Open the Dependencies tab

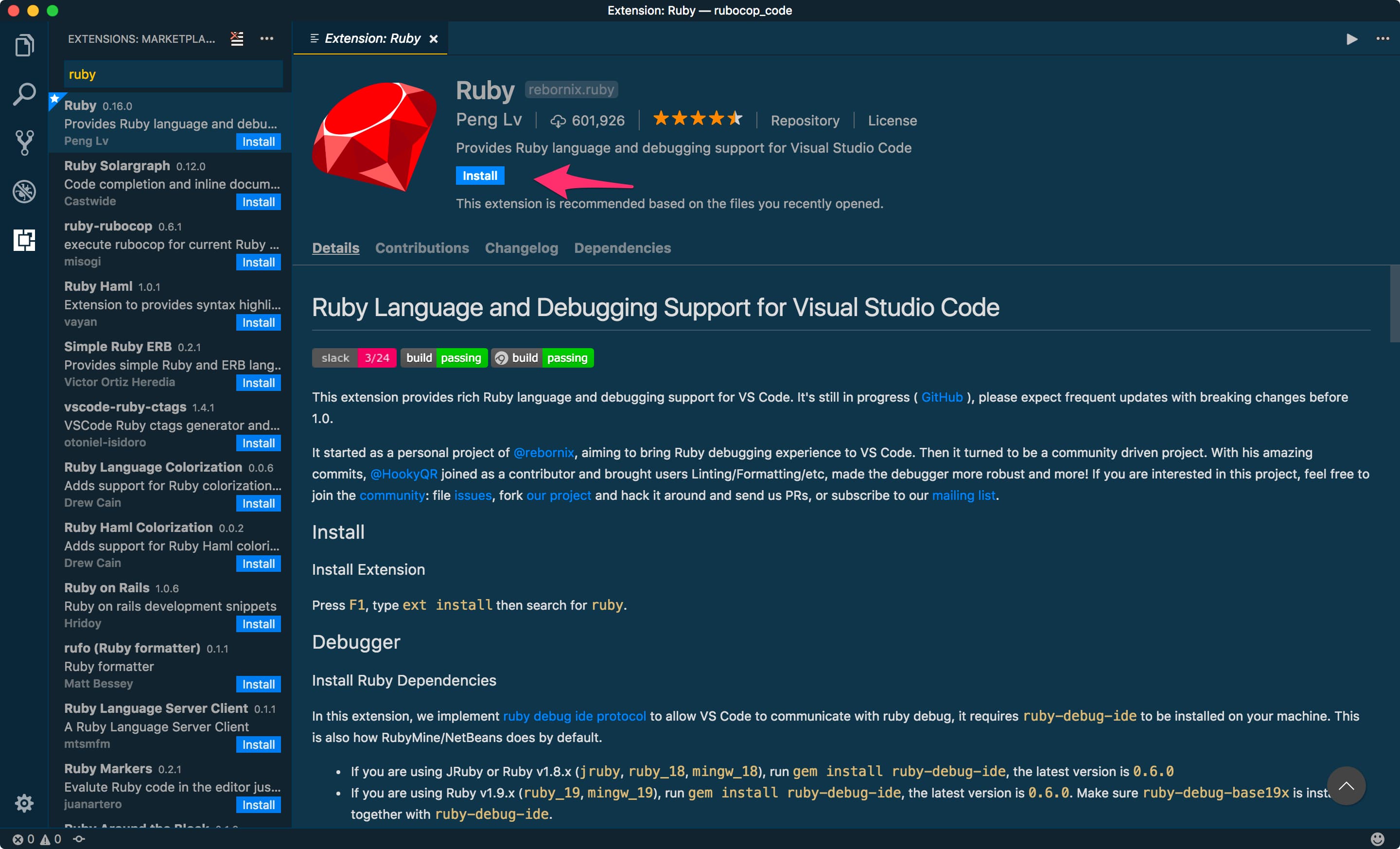tap(621, 248)
